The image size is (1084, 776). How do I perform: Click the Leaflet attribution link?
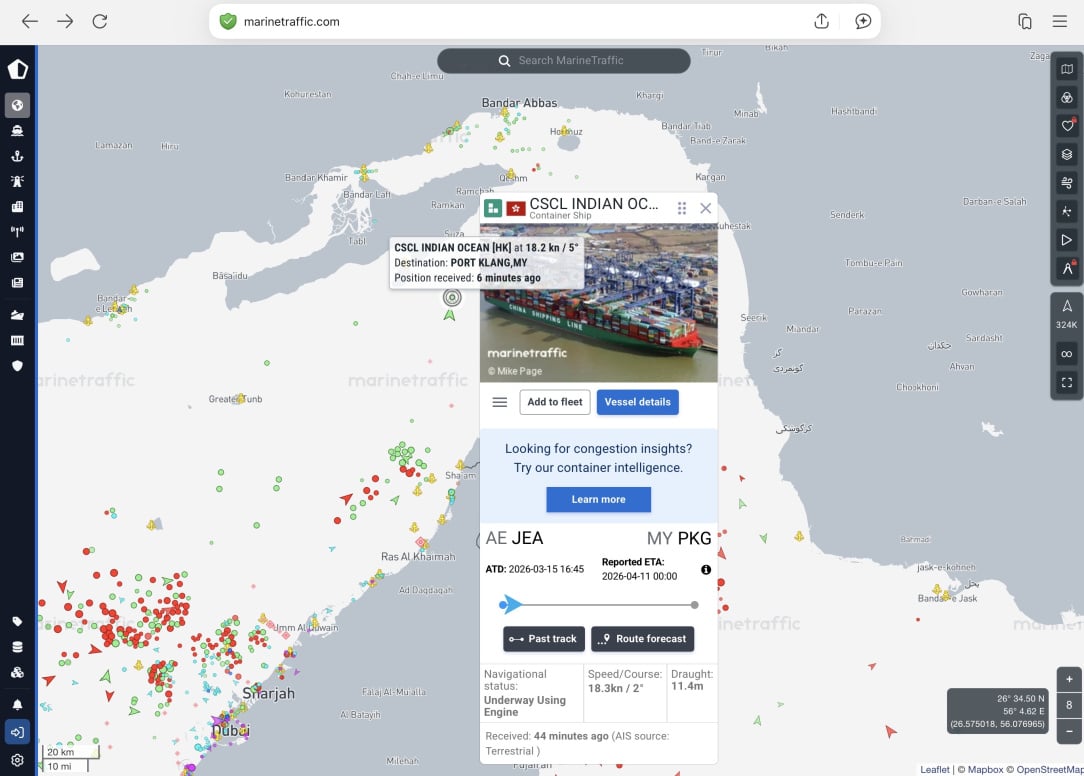tap(935, 769)
